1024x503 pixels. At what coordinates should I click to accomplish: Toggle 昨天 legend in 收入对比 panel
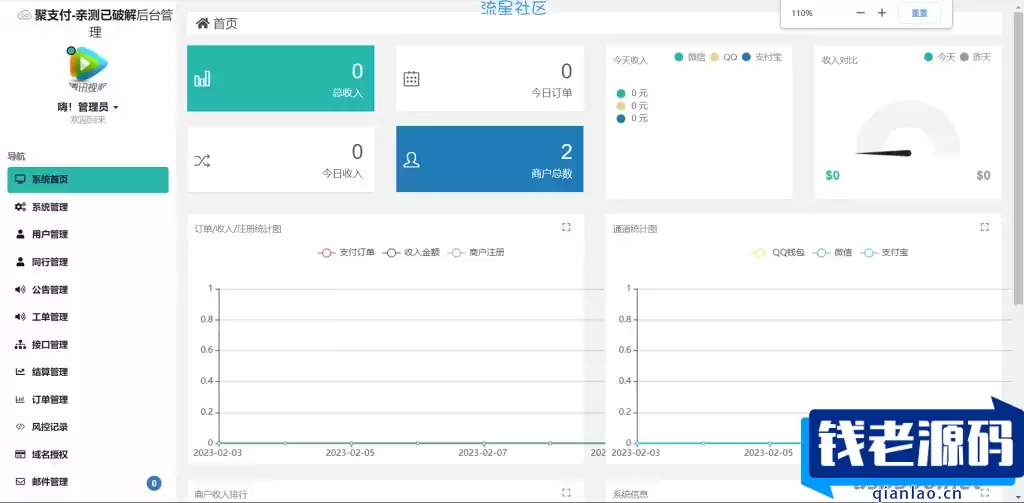[976, 57]
